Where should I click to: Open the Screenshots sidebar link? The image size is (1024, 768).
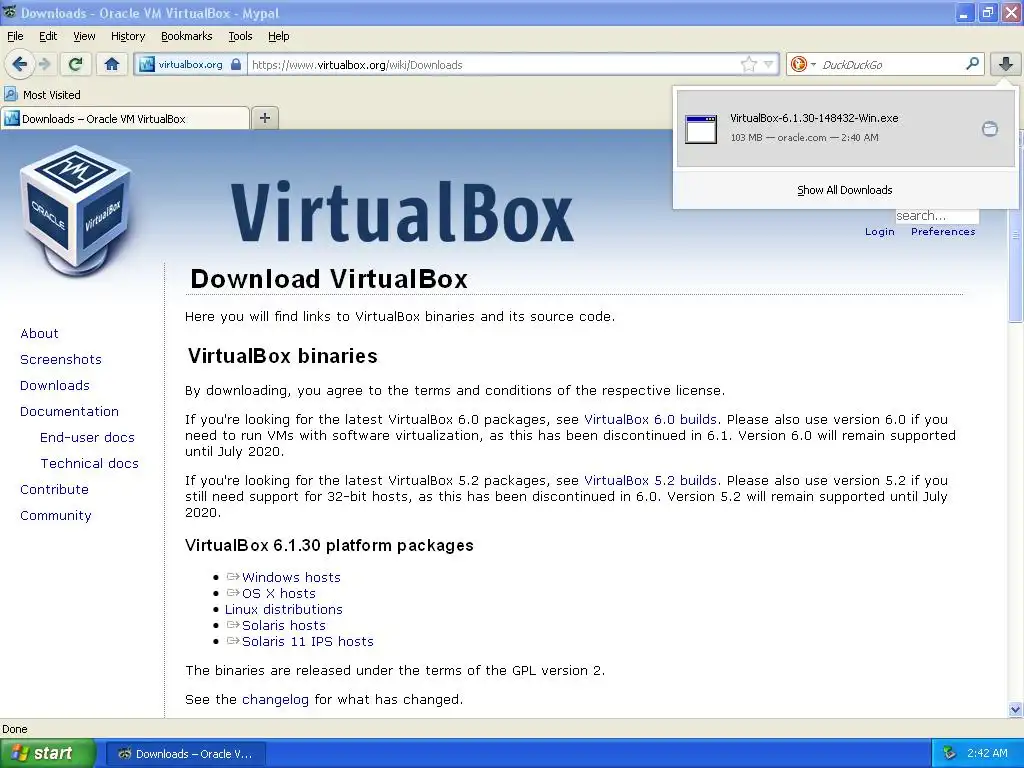point(61,359)
